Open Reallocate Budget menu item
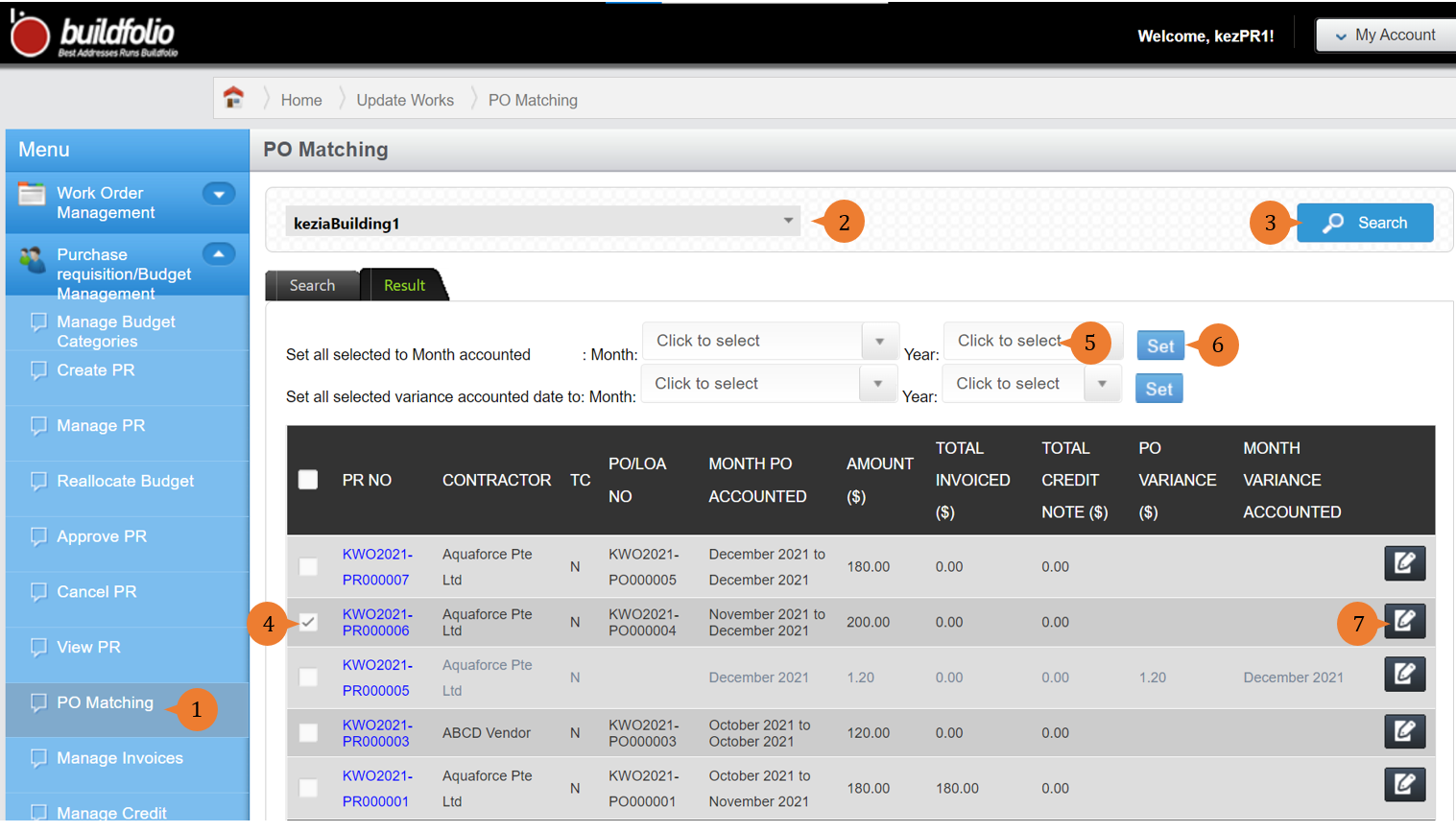This screenshot has height=832, width=1456. 128,481
